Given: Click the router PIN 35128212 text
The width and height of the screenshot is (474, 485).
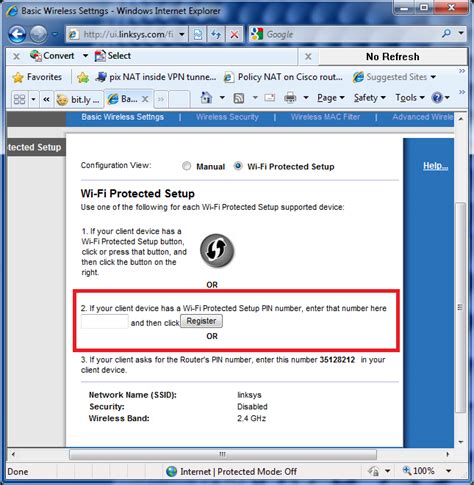Looking at the screenshot, I should coord(337,360).
